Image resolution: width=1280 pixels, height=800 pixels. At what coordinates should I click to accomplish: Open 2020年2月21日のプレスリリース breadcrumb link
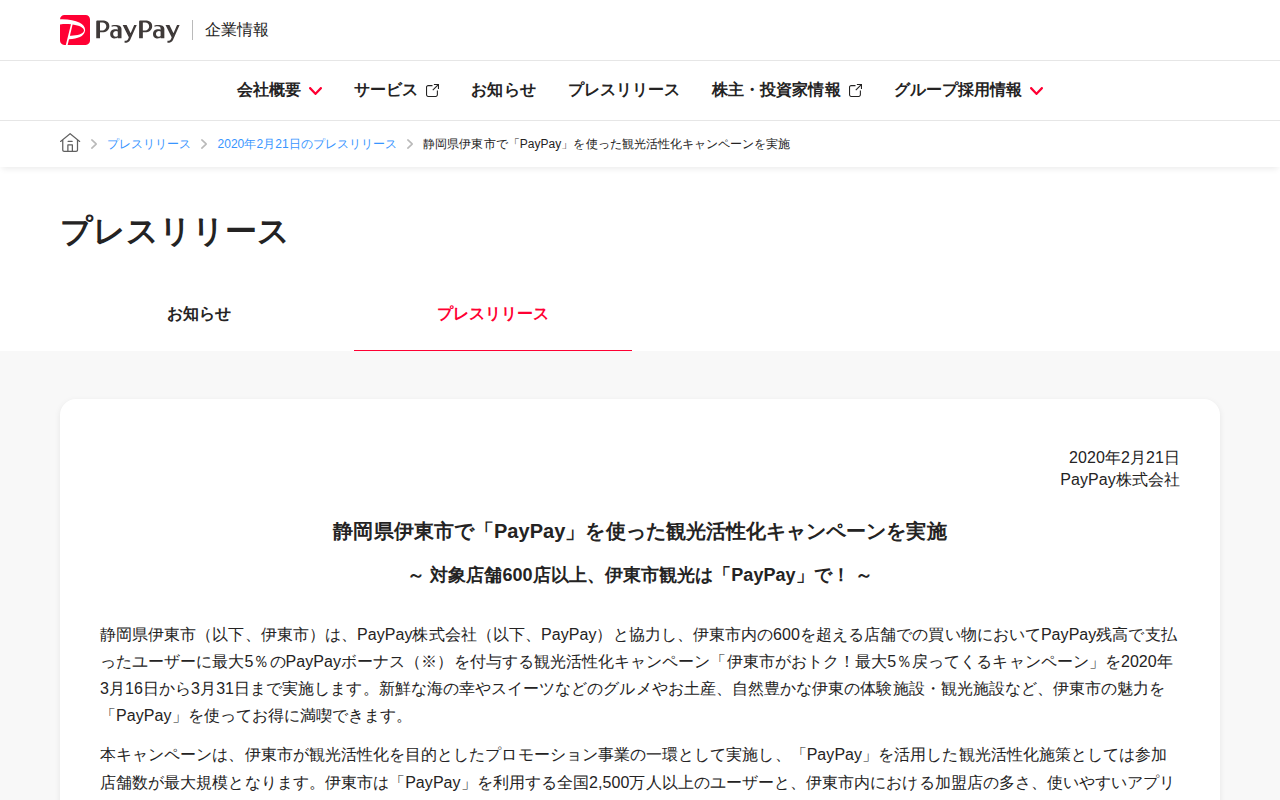coord(307,144)
